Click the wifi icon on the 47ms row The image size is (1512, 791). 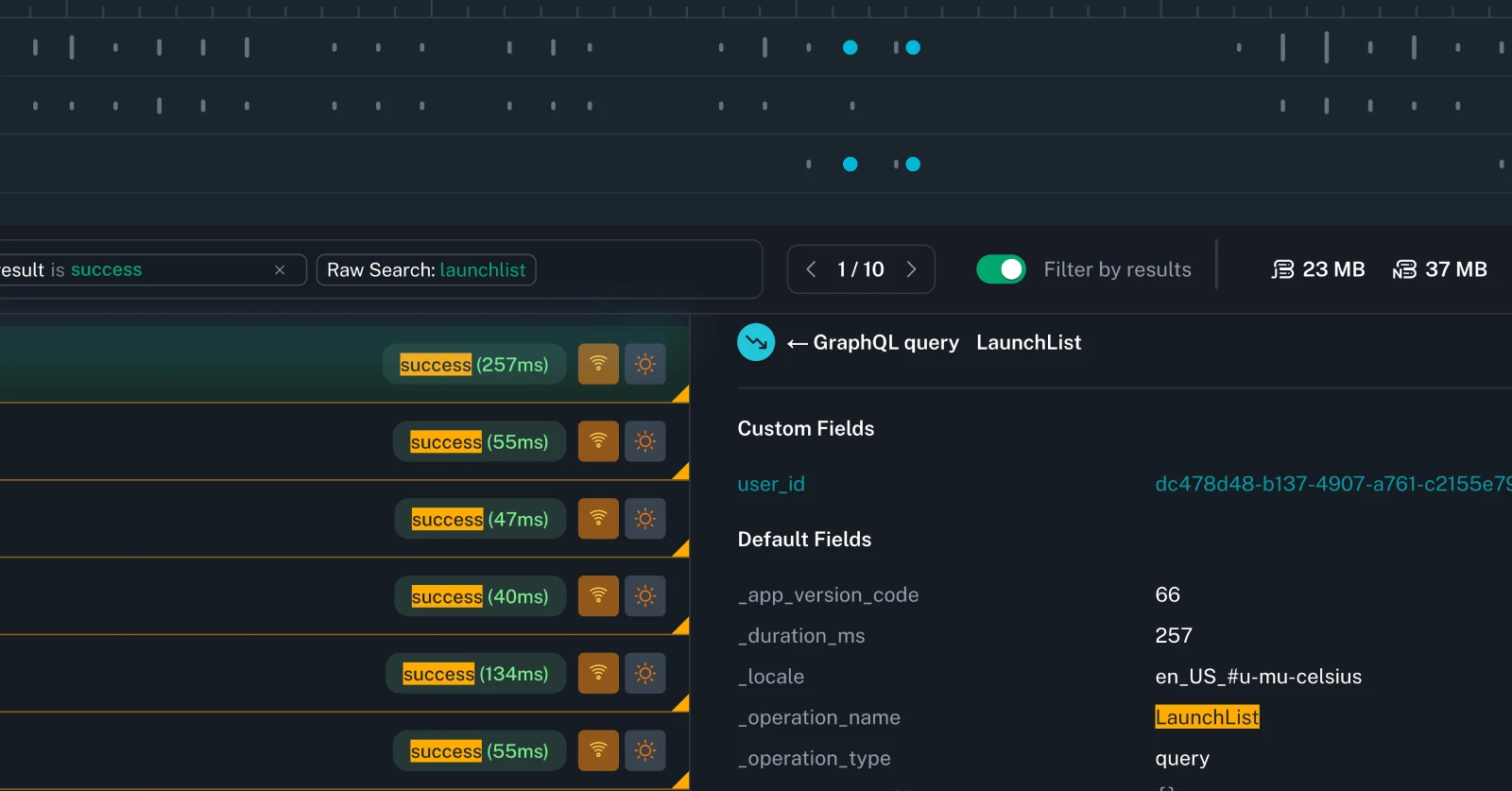598,519
